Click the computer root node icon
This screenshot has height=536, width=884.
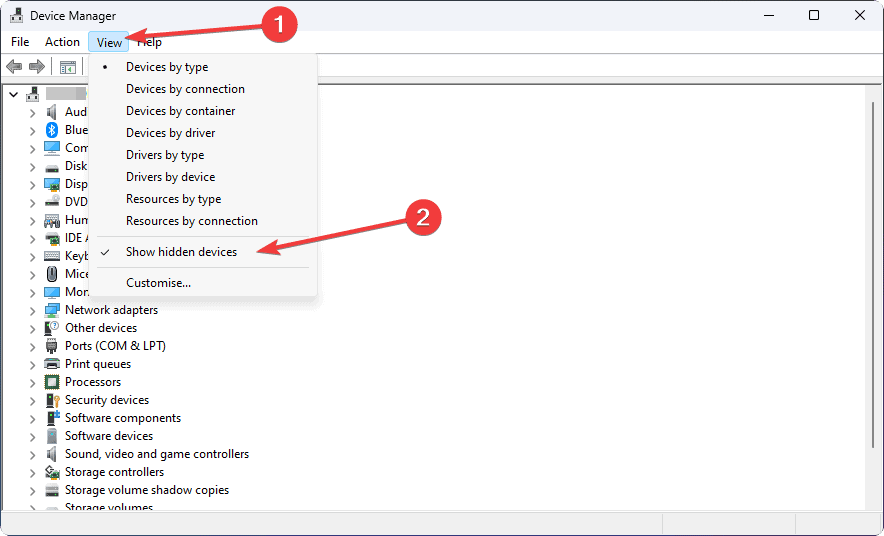[x=33, y=94]
